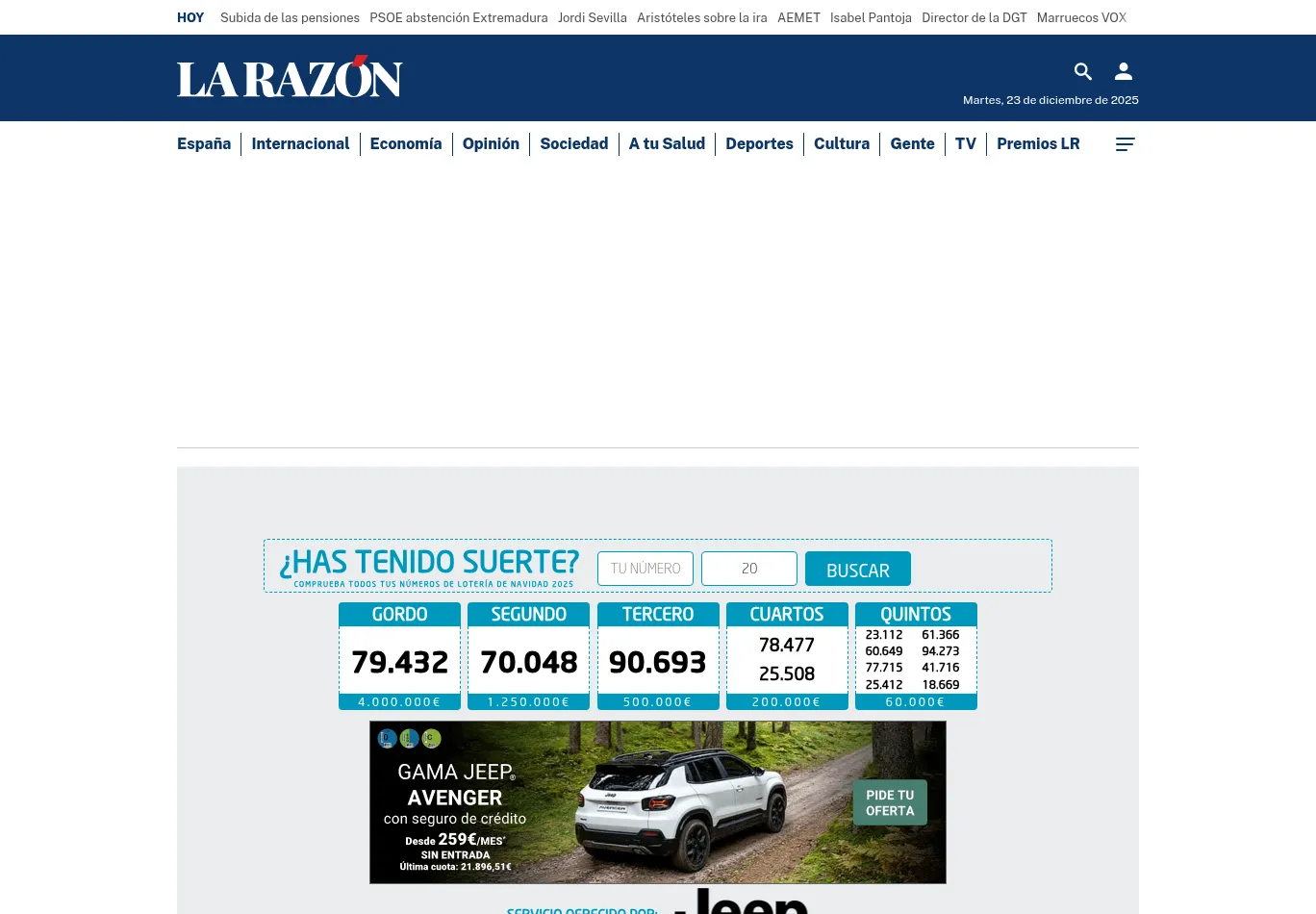
Task: Open the AEMET trending link
Action: click(x=798, y=17)
